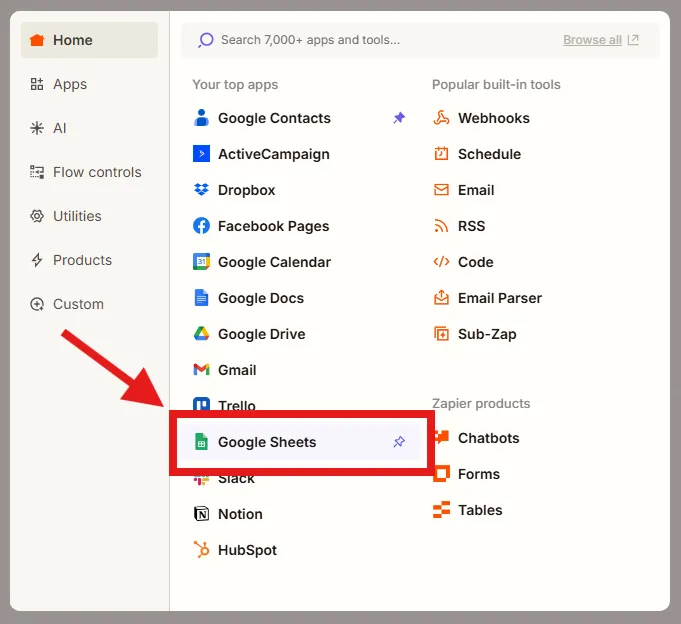
Task: Select the Google Sheets label
Action: (267, 442)
